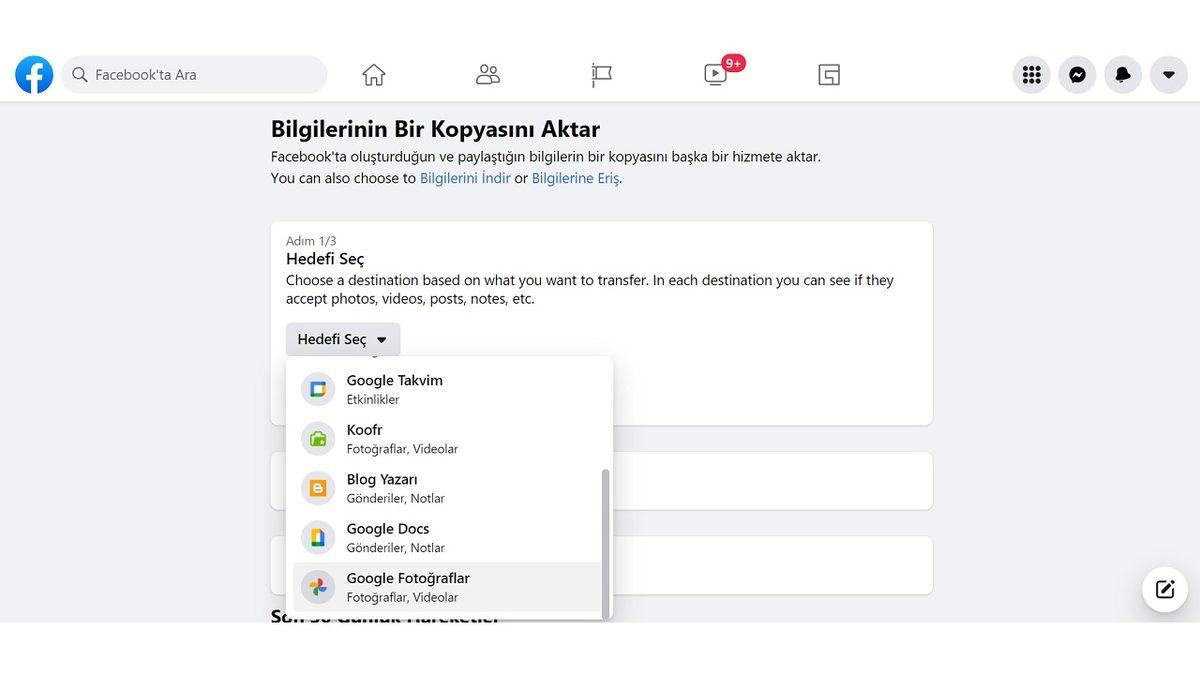
Task: Click the Bilgilerine Eriş link
Action: 575,177
